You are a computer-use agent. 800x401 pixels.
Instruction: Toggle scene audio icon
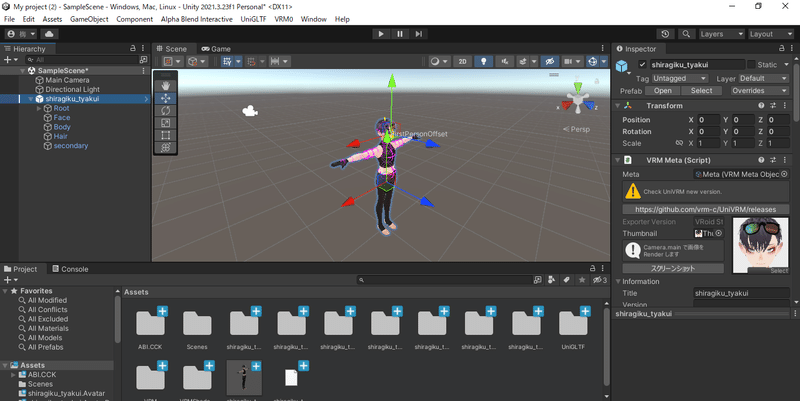[x=505, y=61]
